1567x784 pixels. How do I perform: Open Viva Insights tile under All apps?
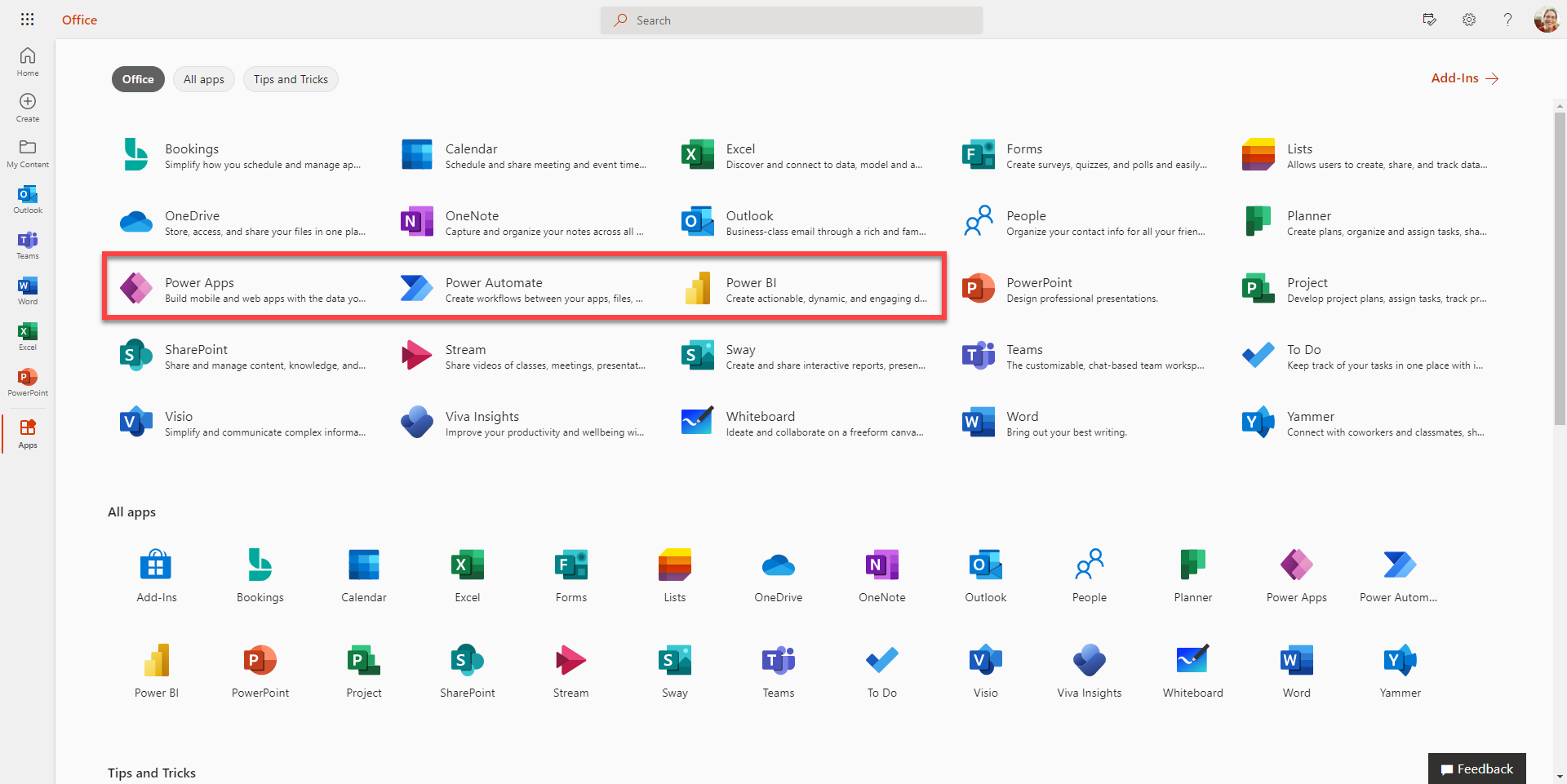tap(1090, 671)
